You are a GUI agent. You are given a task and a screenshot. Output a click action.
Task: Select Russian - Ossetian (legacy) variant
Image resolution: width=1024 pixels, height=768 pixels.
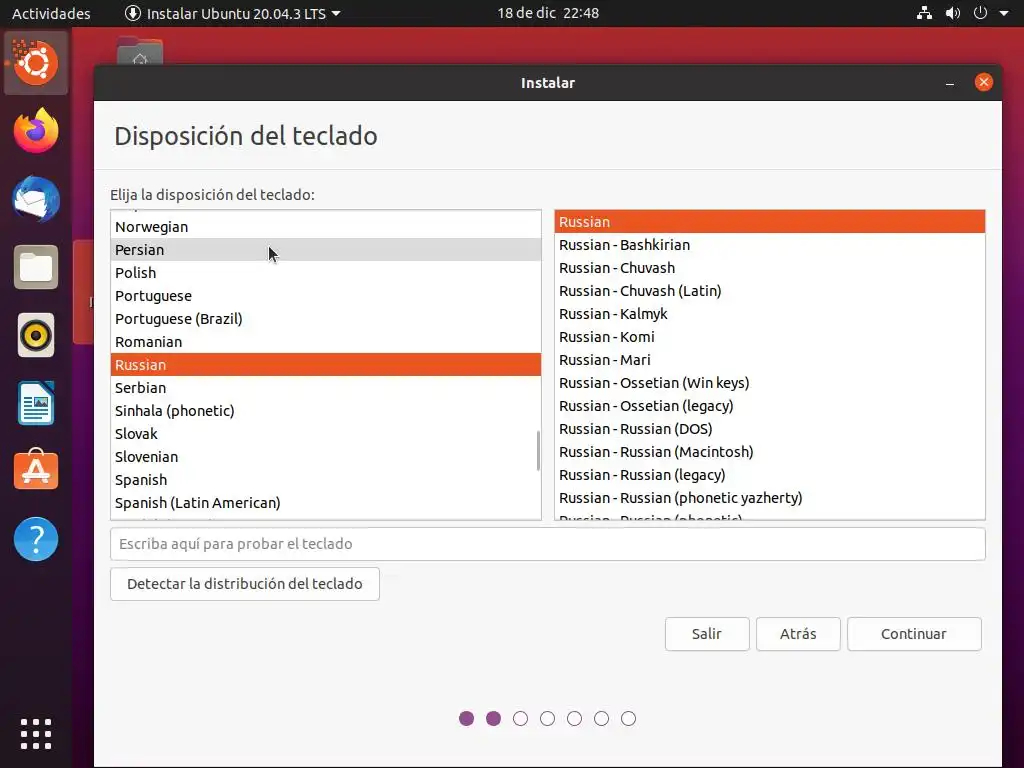(770, 406)
